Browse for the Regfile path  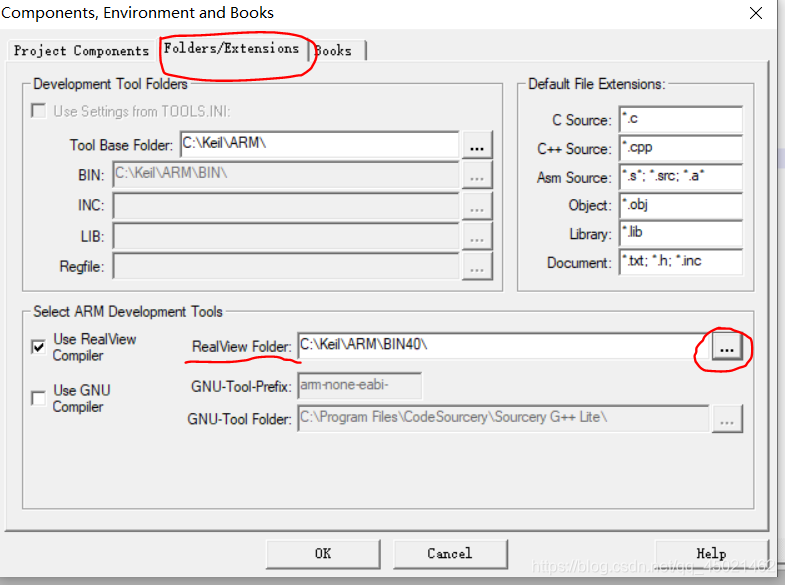pos(477,266)
